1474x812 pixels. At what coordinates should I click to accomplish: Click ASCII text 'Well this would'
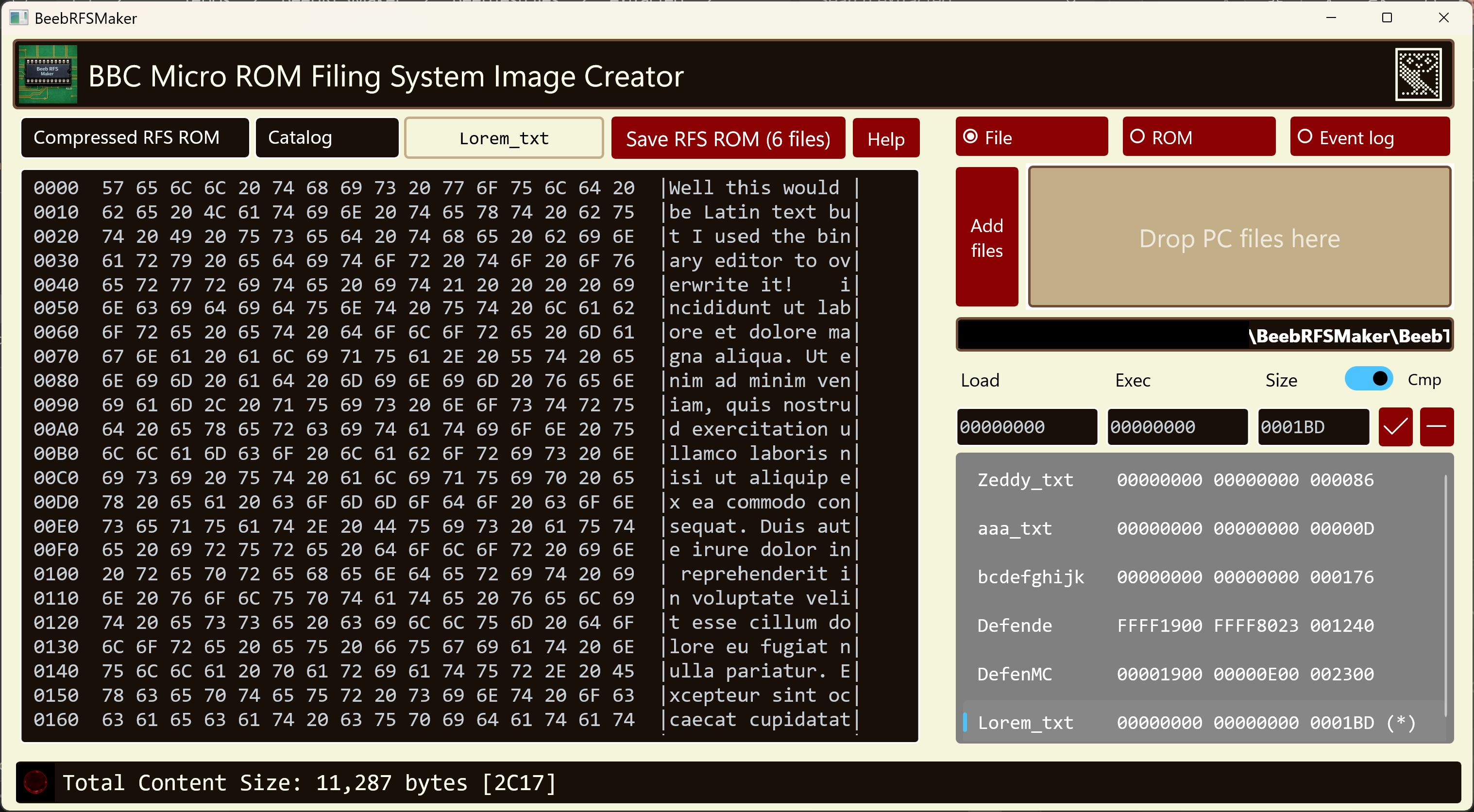tap(754, 187)
